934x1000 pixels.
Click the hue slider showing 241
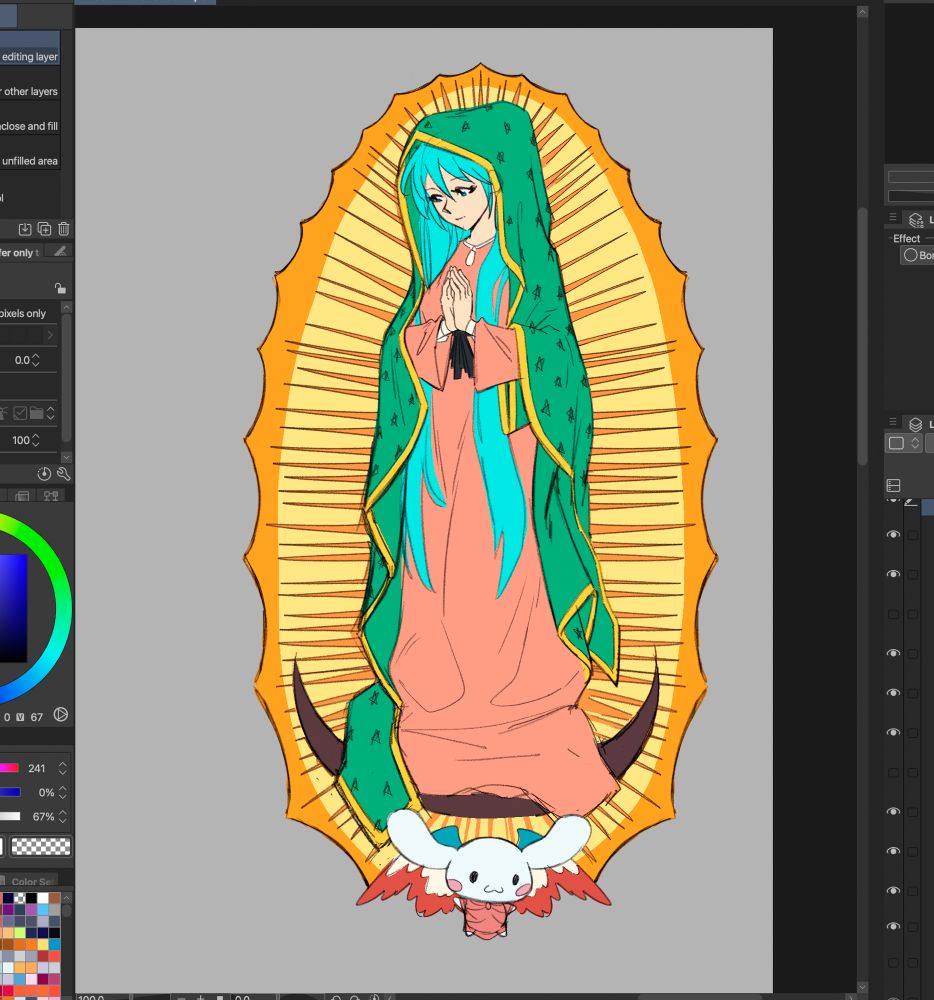pyautogui.click(x=9, y=768)
